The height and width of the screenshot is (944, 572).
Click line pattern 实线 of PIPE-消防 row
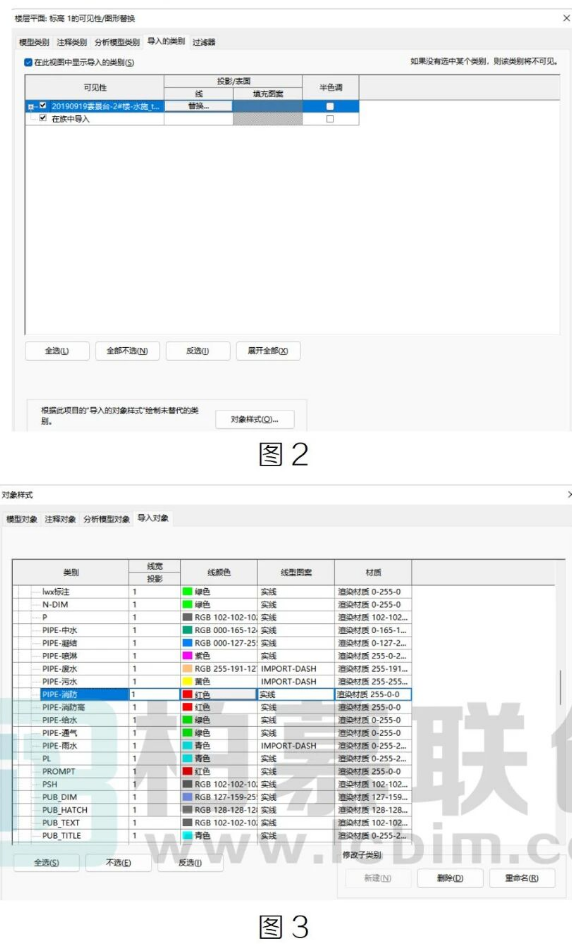coord(296,694)
